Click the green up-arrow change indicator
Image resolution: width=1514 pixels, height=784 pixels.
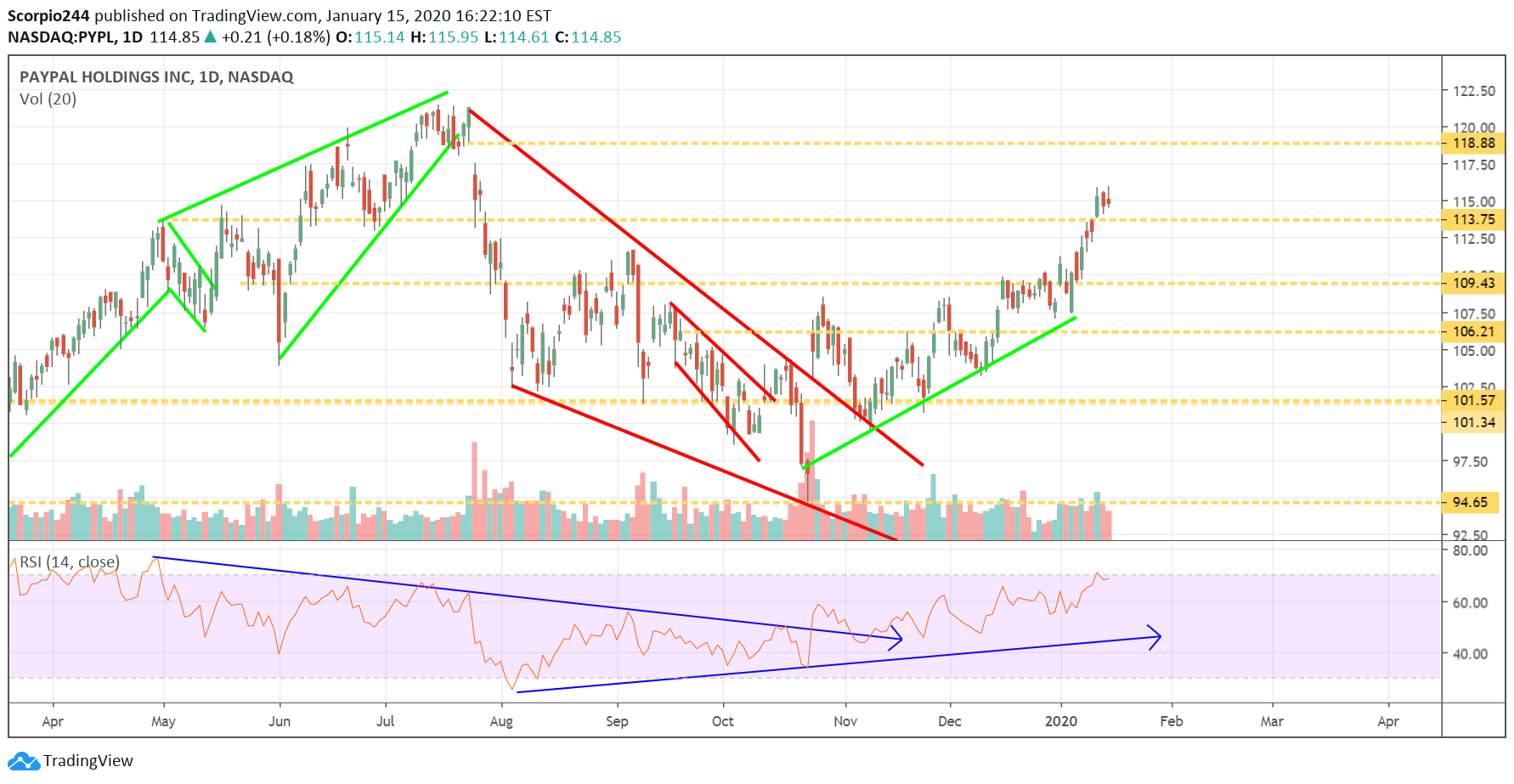210,37
